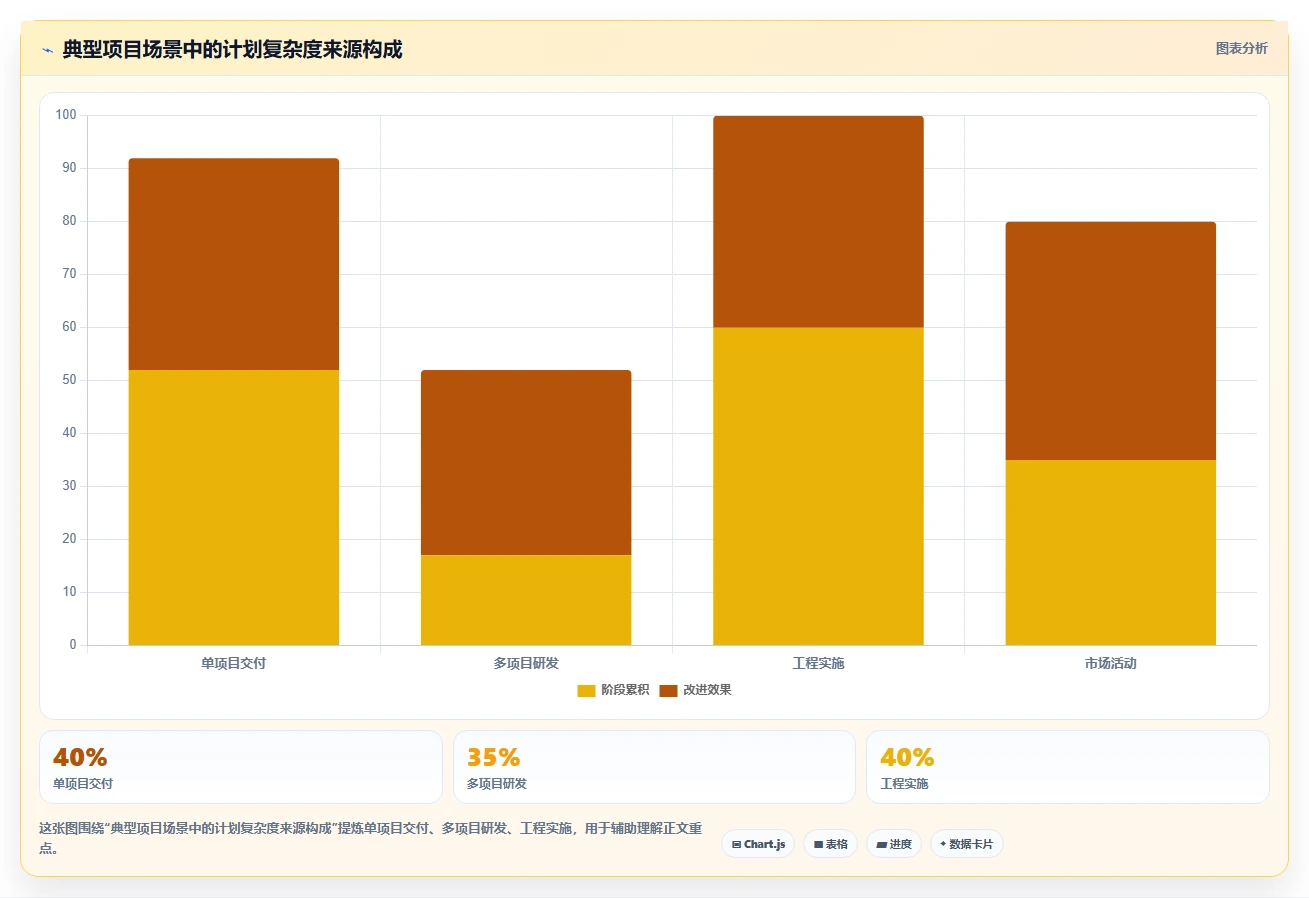Viewport: 1309px width, 898px height.
Task: Click the 单项目交付 x-axis label
Action: pos(234,663)
